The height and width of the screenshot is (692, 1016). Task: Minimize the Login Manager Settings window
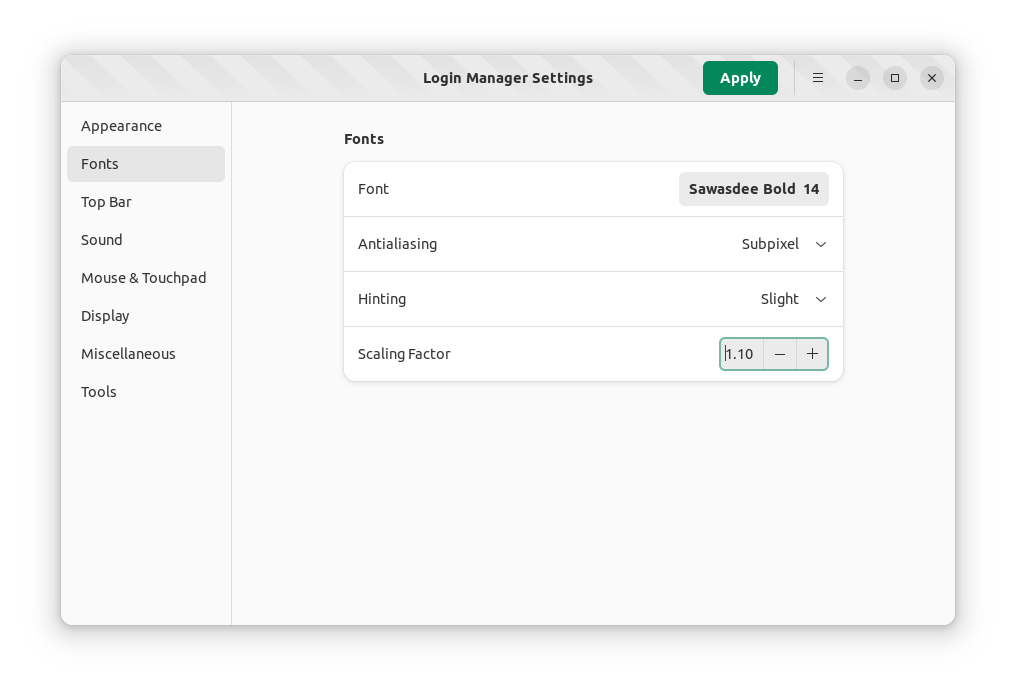tap(858, 78)
